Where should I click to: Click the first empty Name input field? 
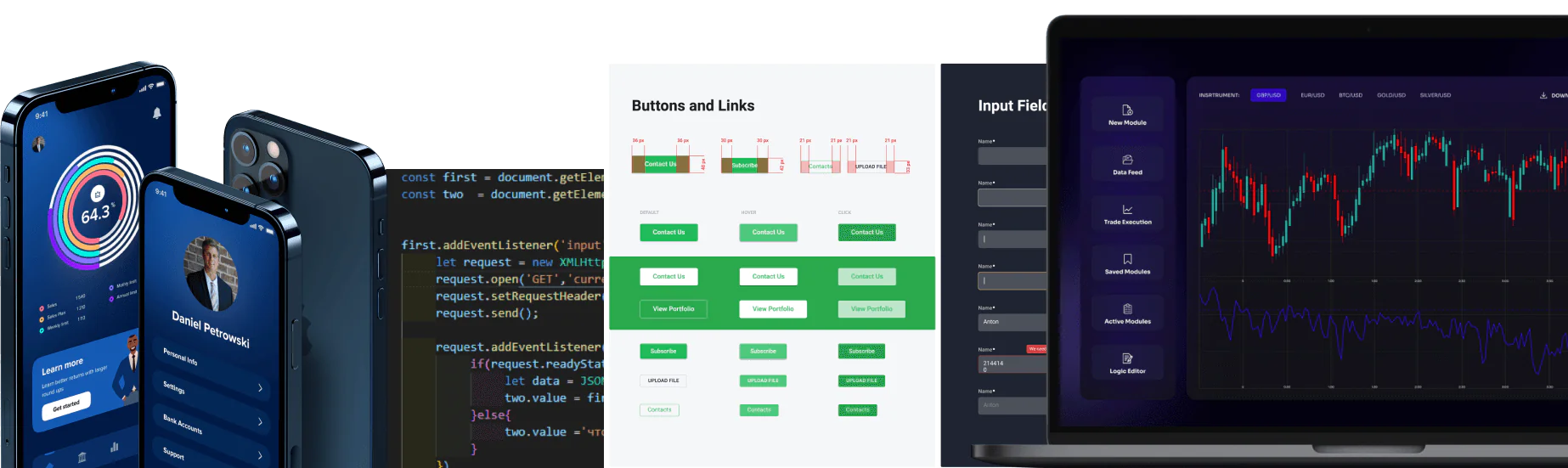(x=1012, y=156)
